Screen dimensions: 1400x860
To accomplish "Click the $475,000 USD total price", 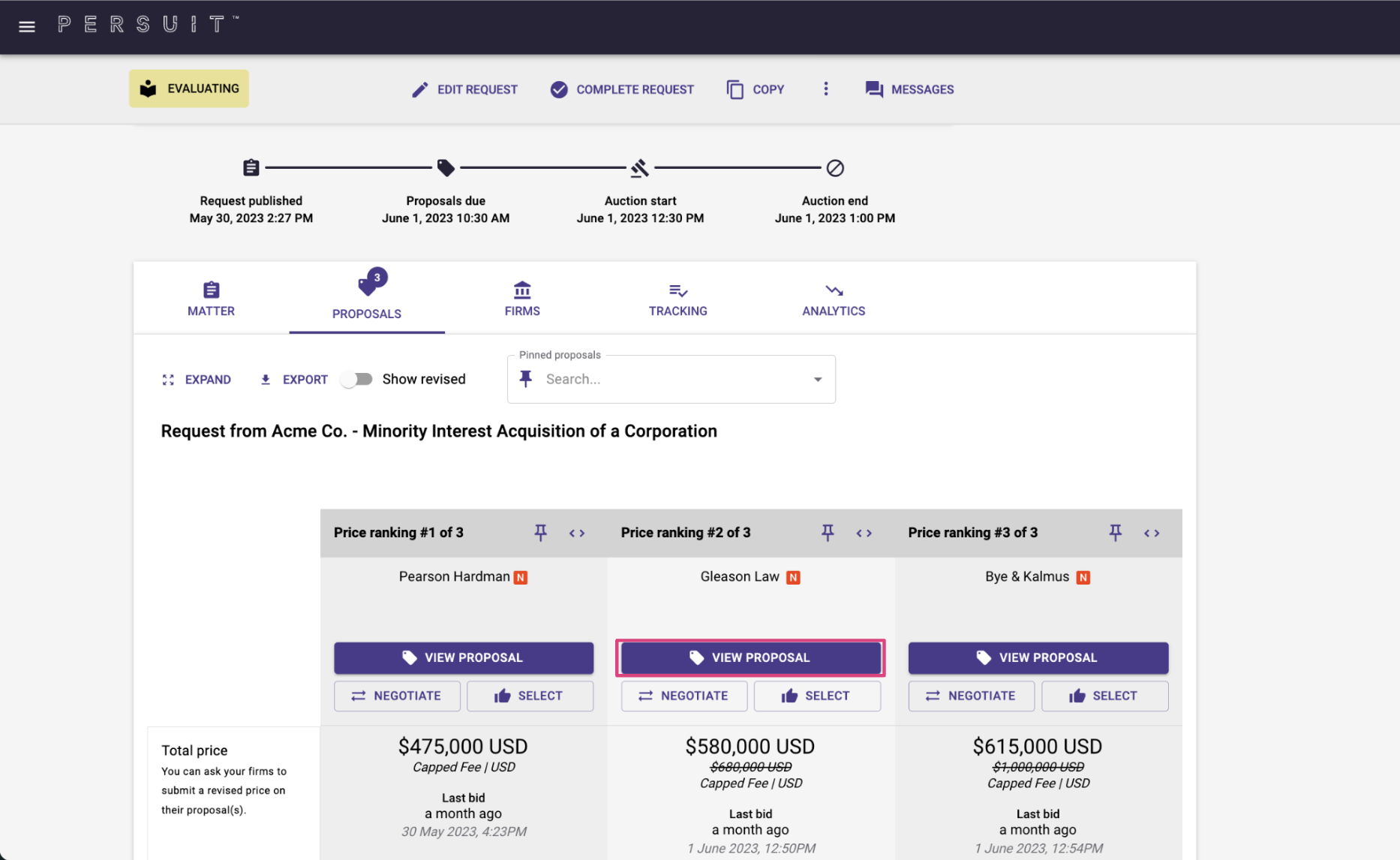I will pos(463,747).
